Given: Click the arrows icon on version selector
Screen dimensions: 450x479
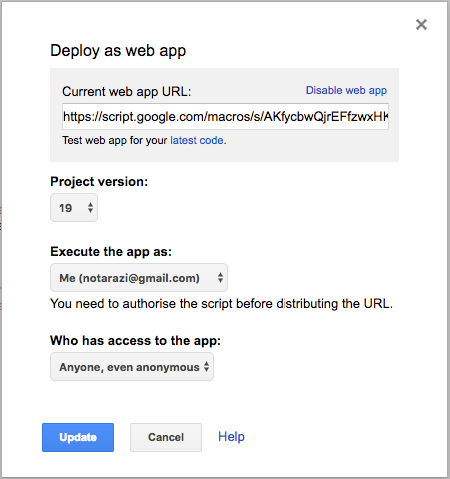Looking at the screenshot, I should pos(90,208).
